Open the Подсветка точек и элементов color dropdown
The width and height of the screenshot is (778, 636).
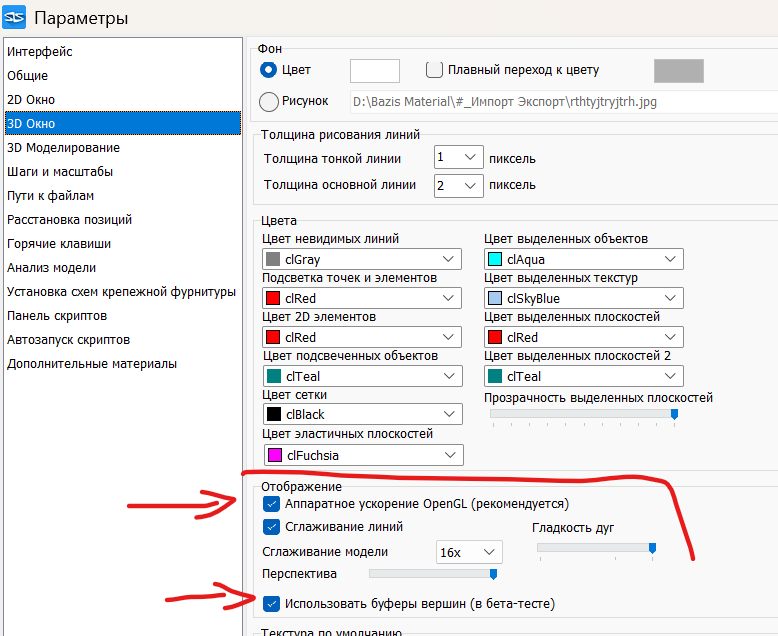coord(362,298)
